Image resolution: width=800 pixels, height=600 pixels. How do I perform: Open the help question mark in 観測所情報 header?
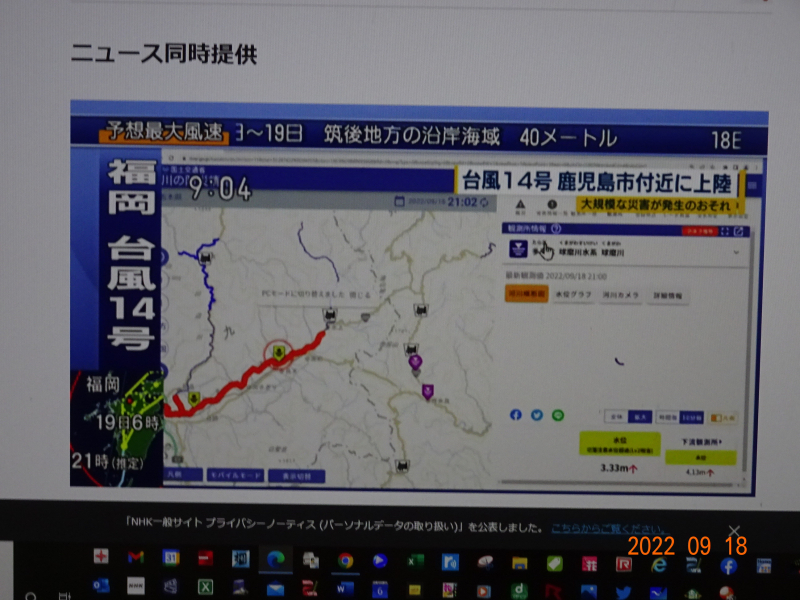click(x=556, y=229)
